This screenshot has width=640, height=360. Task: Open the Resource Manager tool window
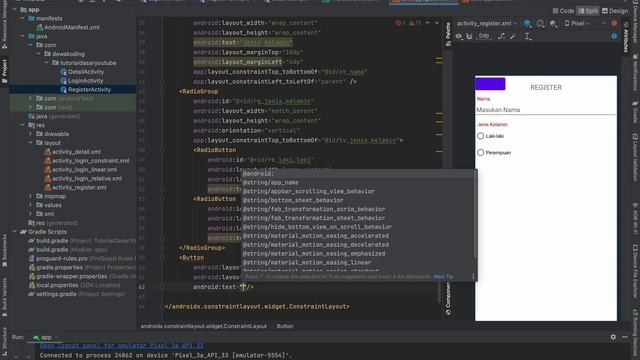4,24
